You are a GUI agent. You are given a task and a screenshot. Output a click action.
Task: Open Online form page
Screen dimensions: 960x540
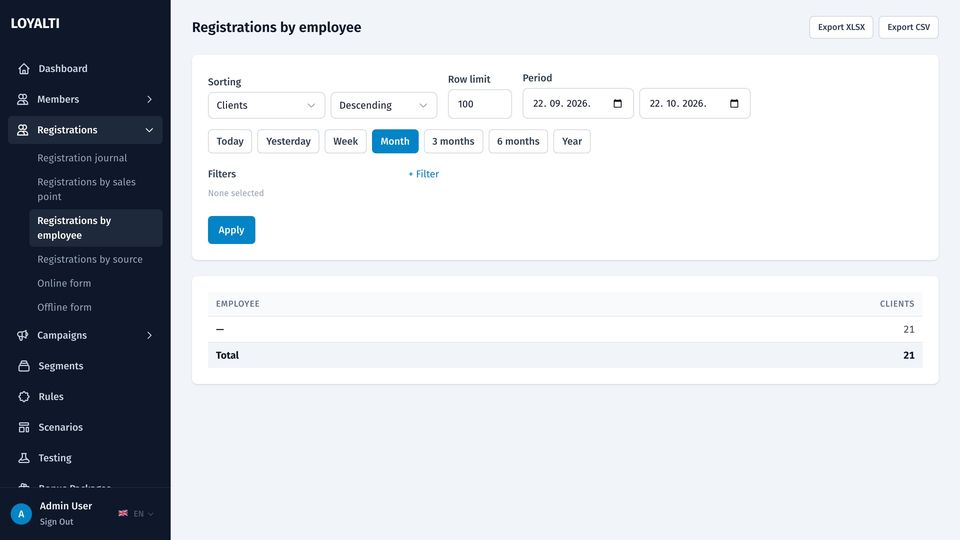click(64, 283)
